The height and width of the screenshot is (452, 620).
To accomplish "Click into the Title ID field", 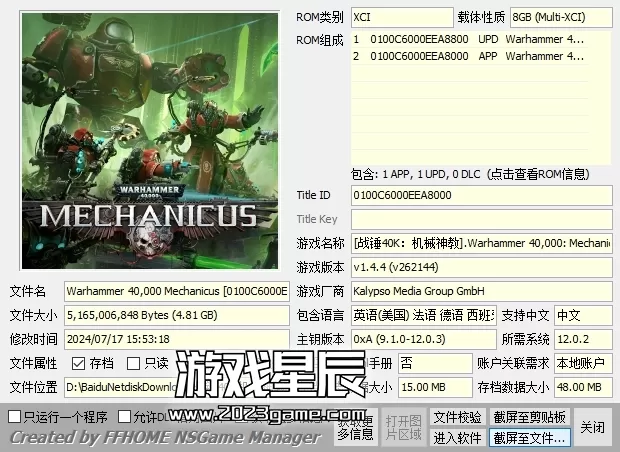I will pyautogui.click(x=481, y=195).
